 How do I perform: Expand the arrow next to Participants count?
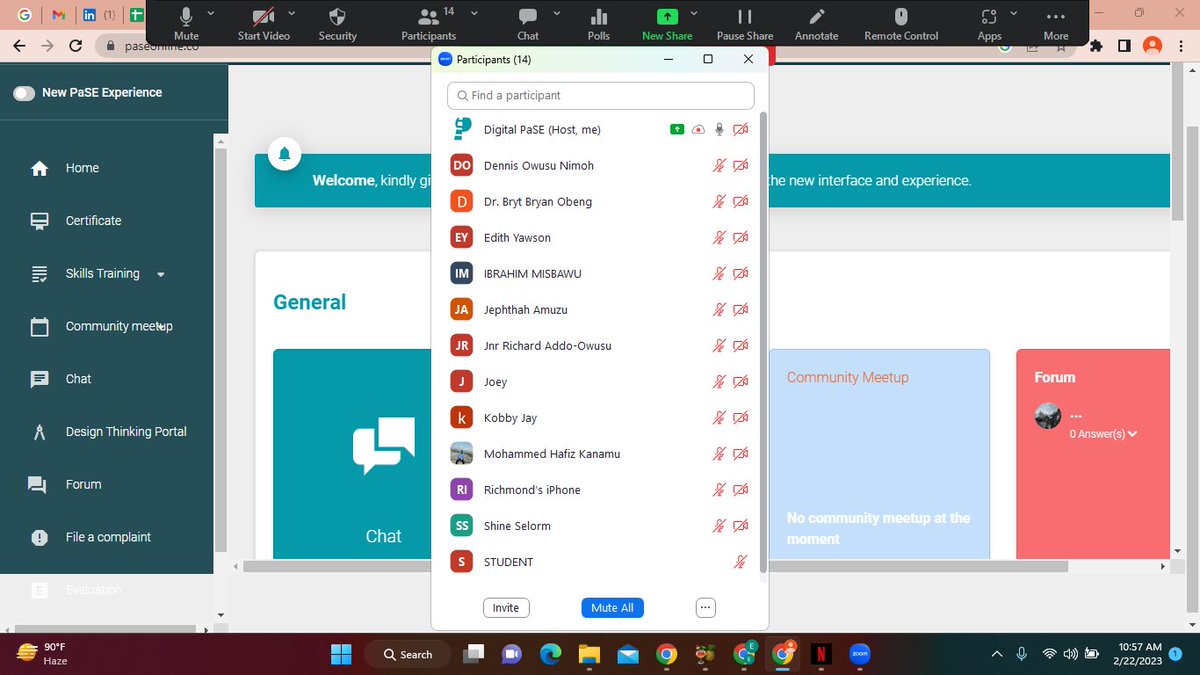pos(474,14)
